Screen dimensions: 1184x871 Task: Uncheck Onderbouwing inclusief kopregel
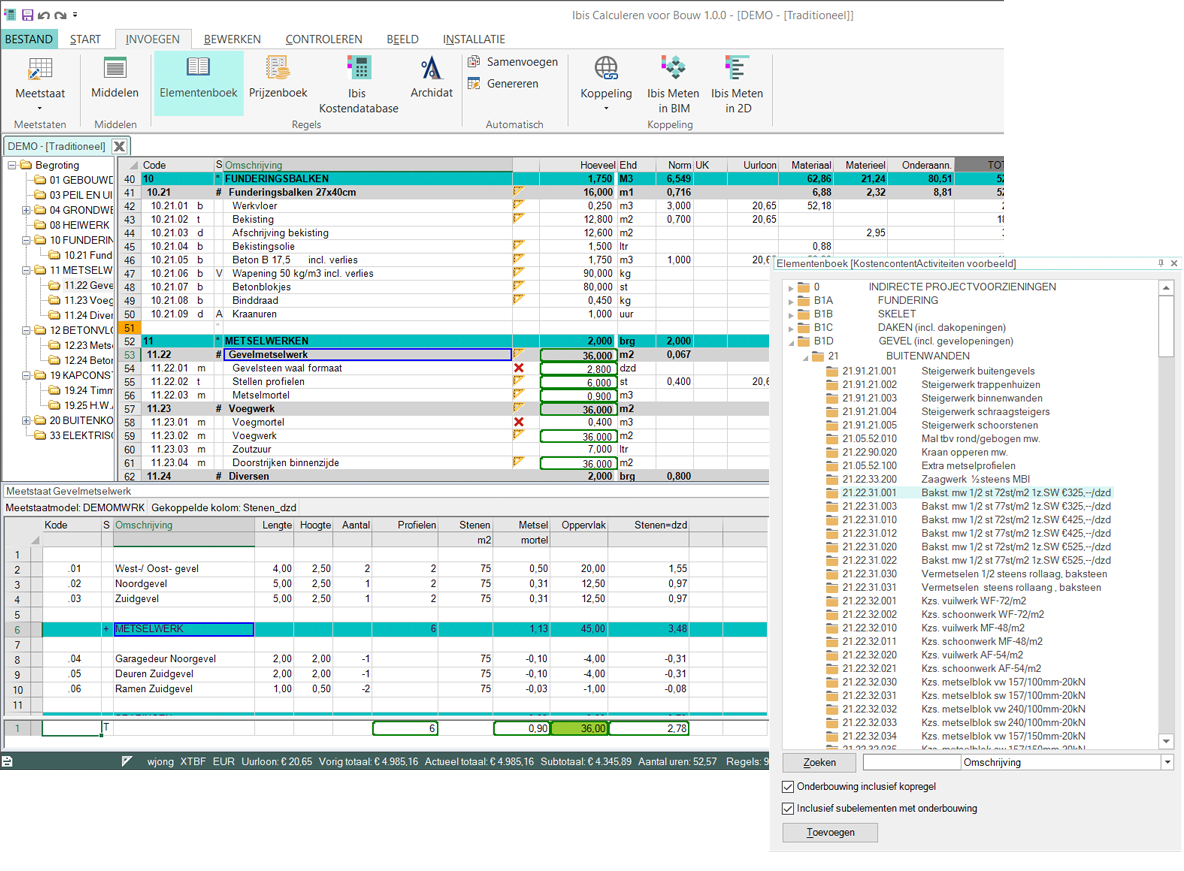pyautogui.click(x=789, y=787)
